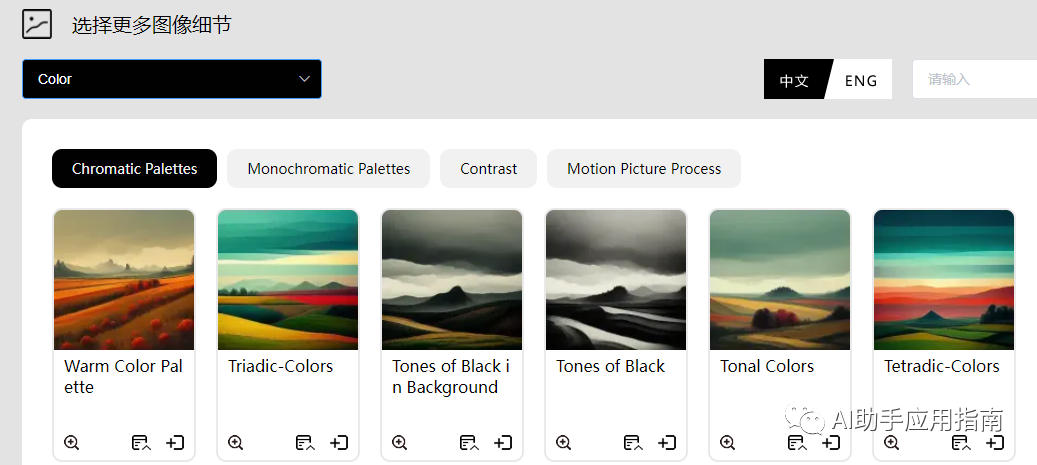Click the 选择更多图像细节 heading text
The image size is (1037, 465).
[151, 25]
